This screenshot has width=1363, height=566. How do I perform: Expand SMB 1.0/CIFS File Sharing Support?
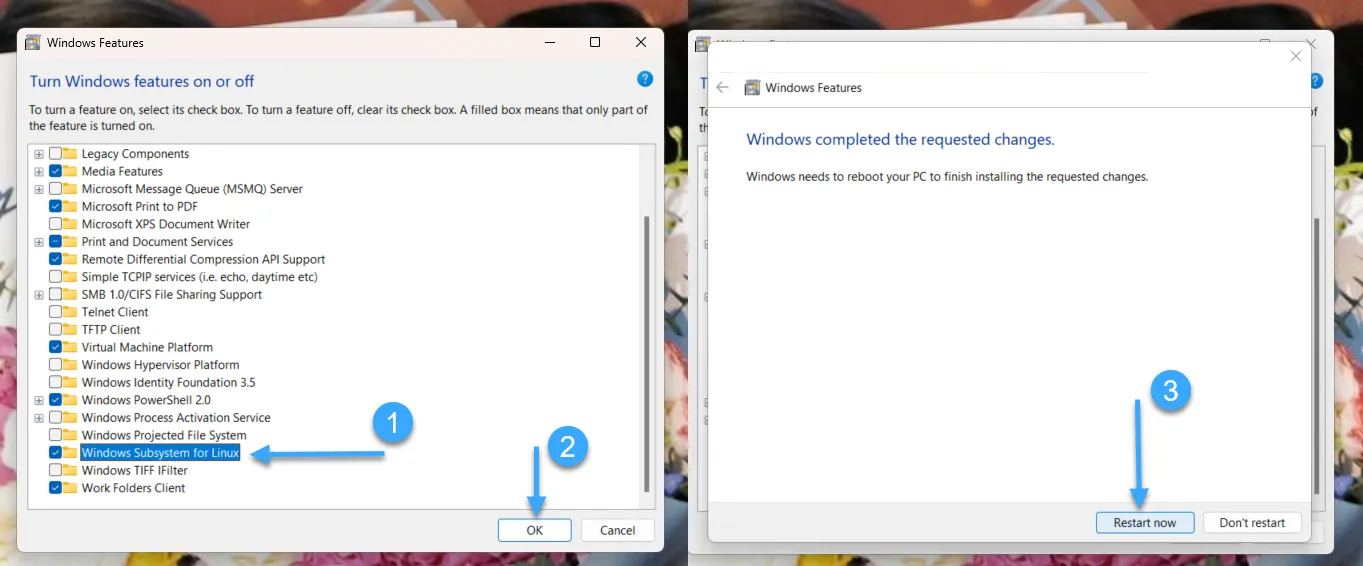point(39,295)
